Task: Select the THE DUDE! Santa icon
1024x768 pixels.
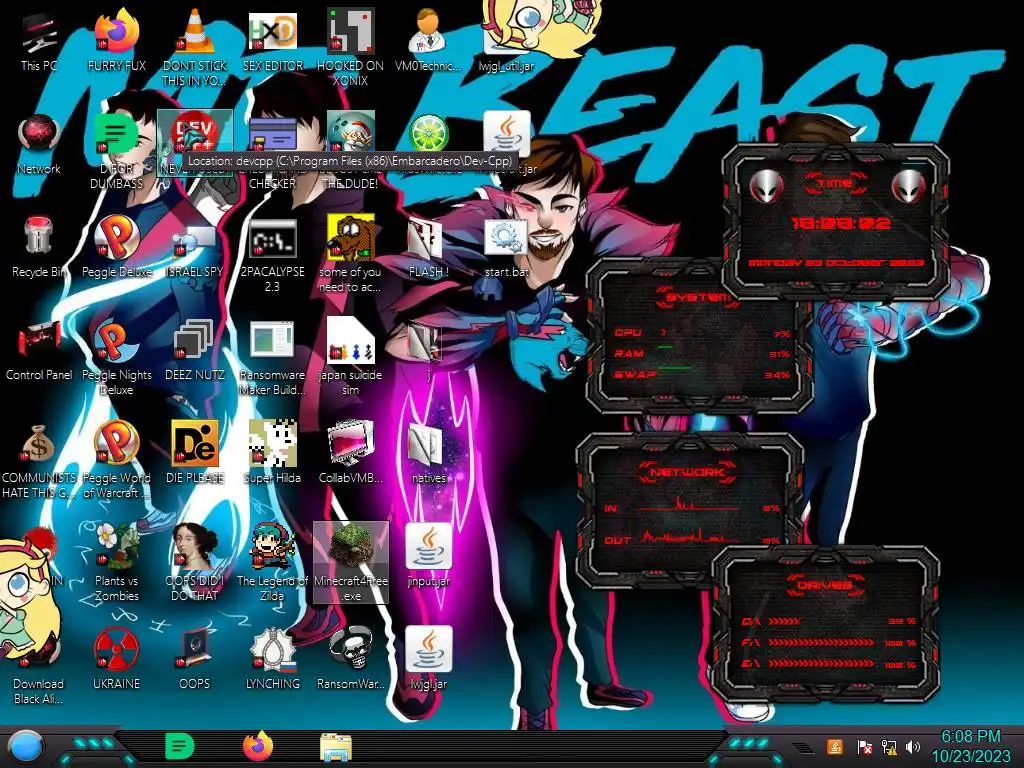Action: [350, 134]
